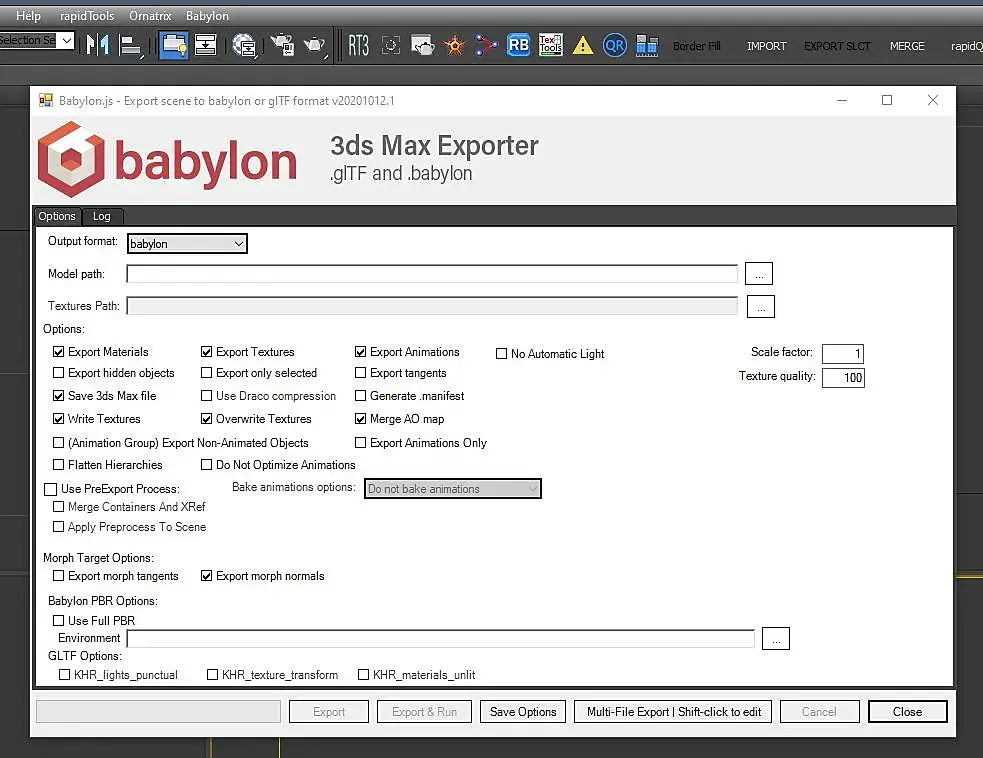Enable Export only selected

click(x=206, y=372)
